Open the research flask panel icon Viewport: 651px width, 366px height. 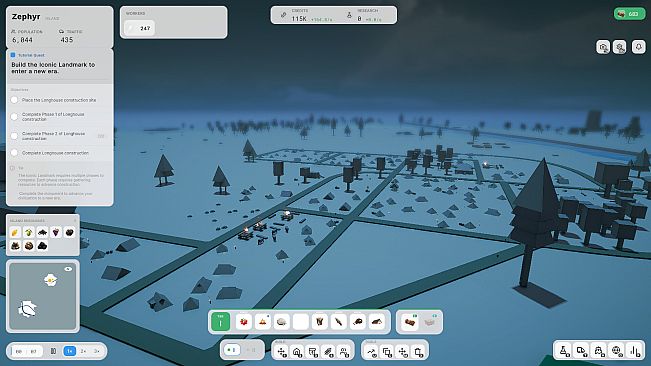(x=564, y=351)
